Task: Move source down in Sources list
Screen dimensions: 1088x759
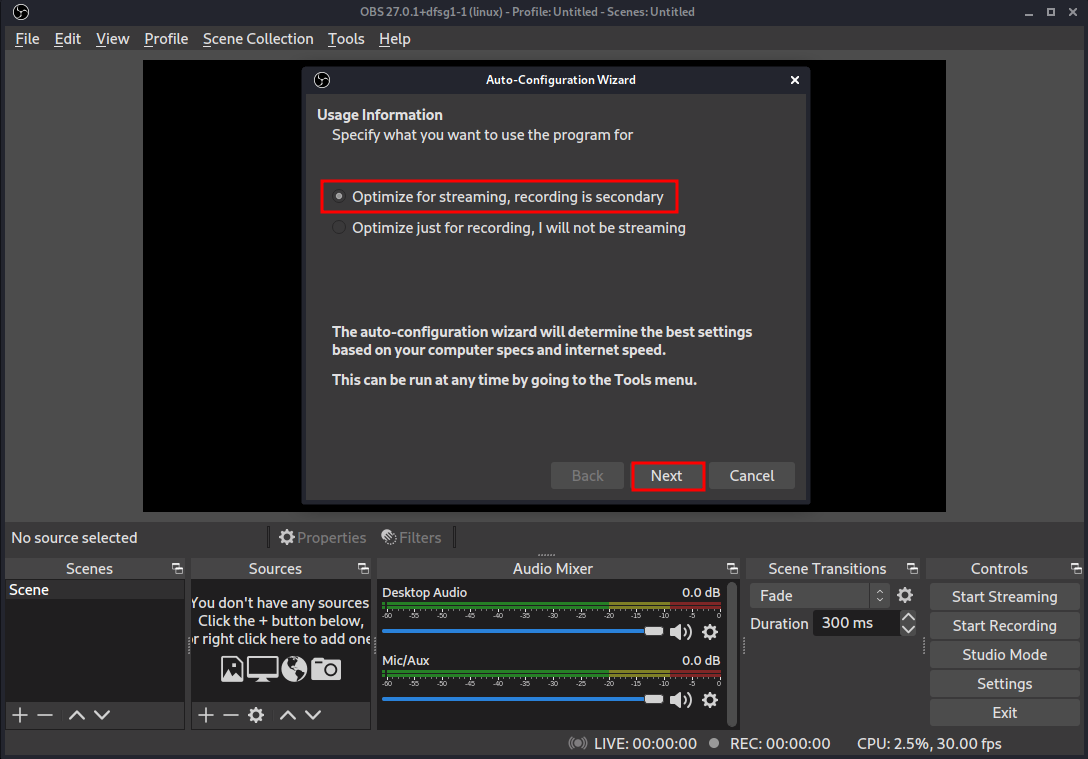Action: pyautogui.click(x=313, y=715)
